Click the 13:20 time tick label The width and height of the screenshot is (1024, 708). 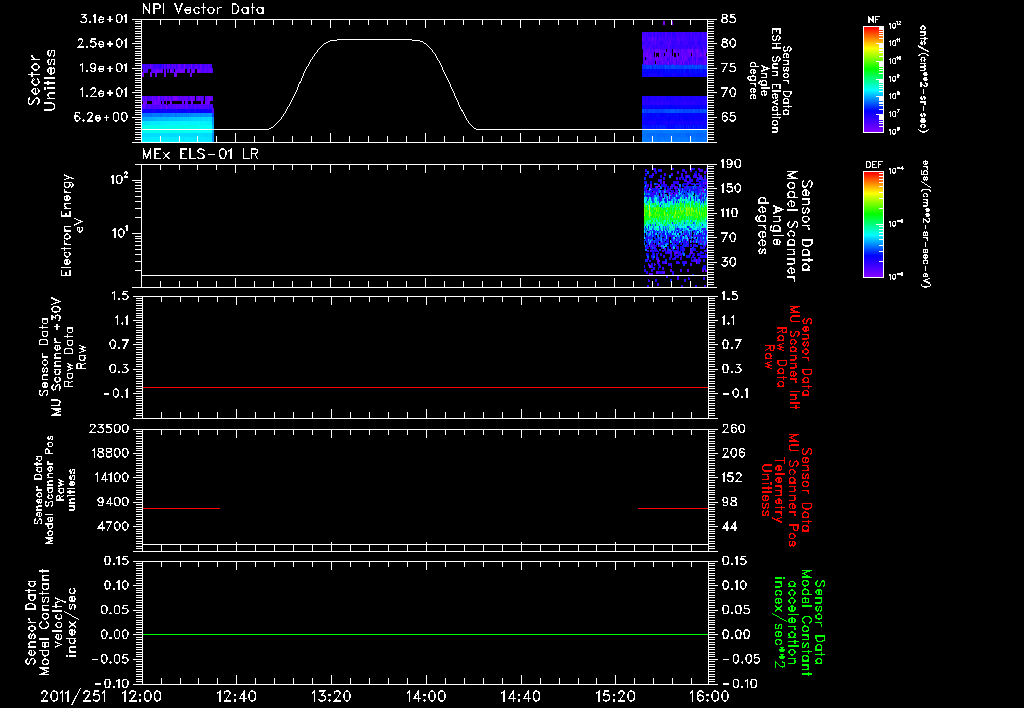pos(331,696)
